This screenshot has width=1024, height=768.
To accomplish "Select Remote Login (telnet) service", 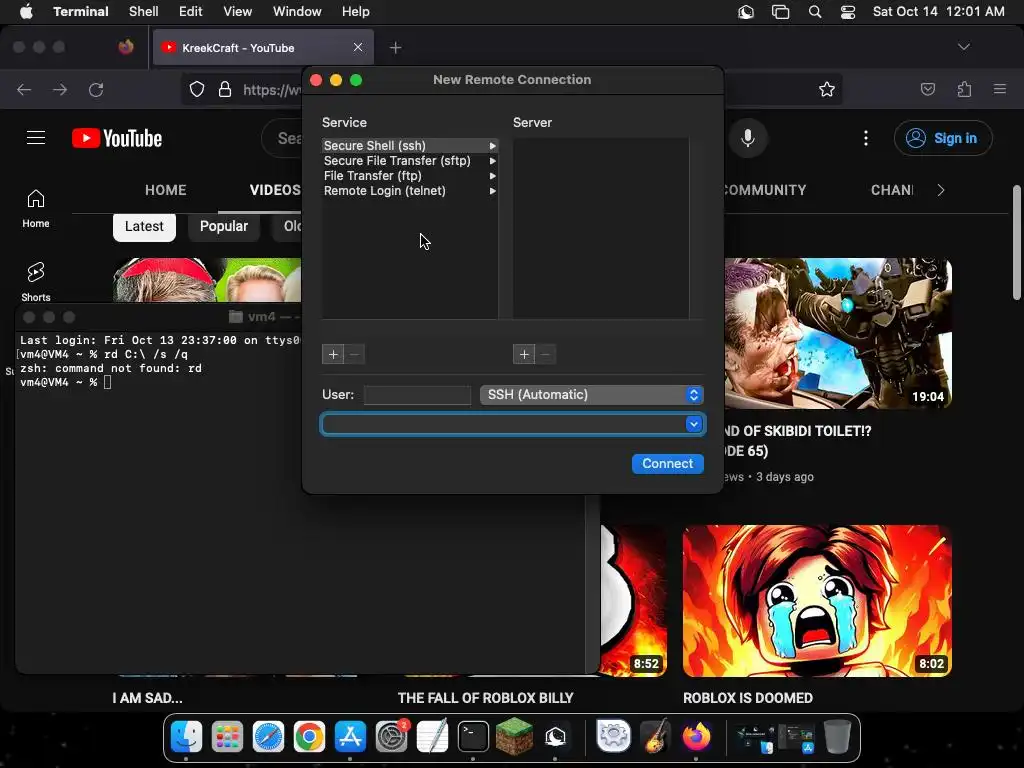I will (409, 191).
